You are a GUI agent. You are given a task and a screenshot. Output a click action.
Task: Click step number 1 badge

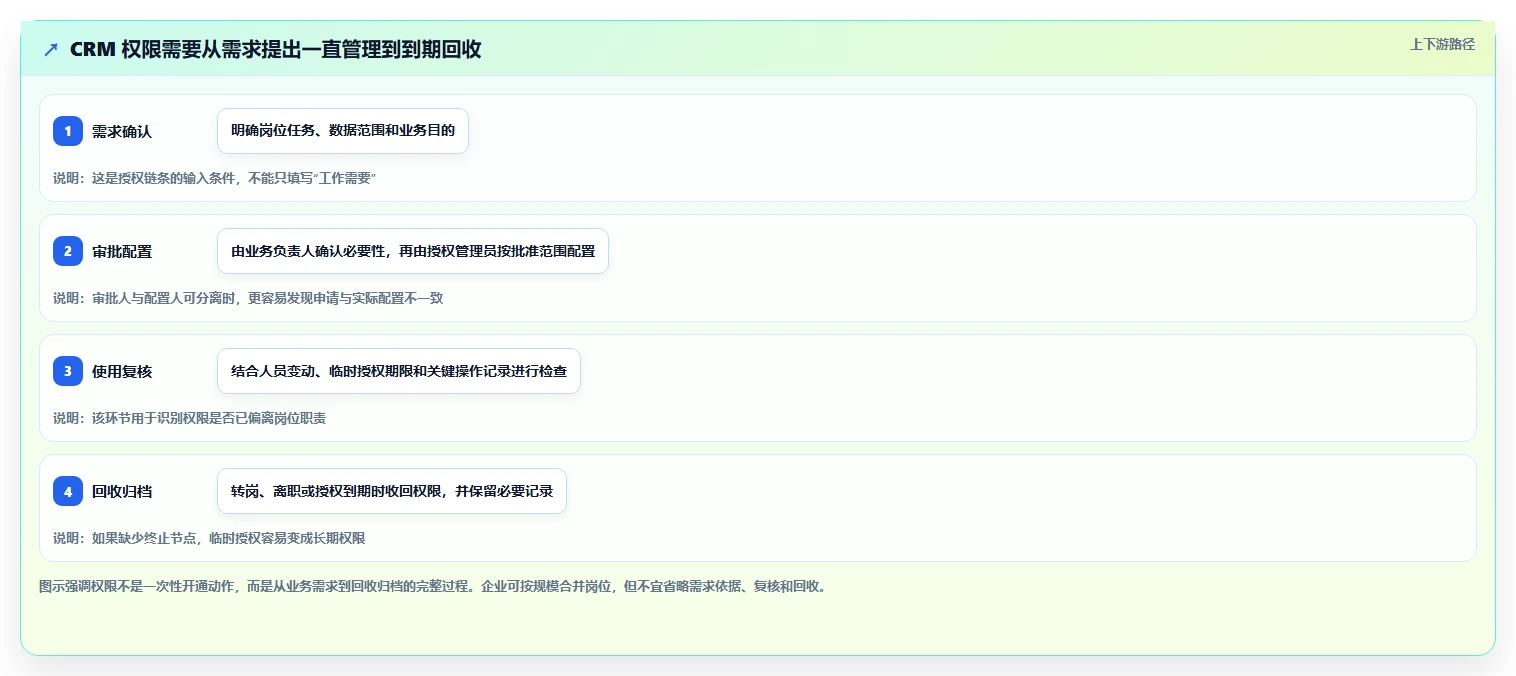(68, 131)
